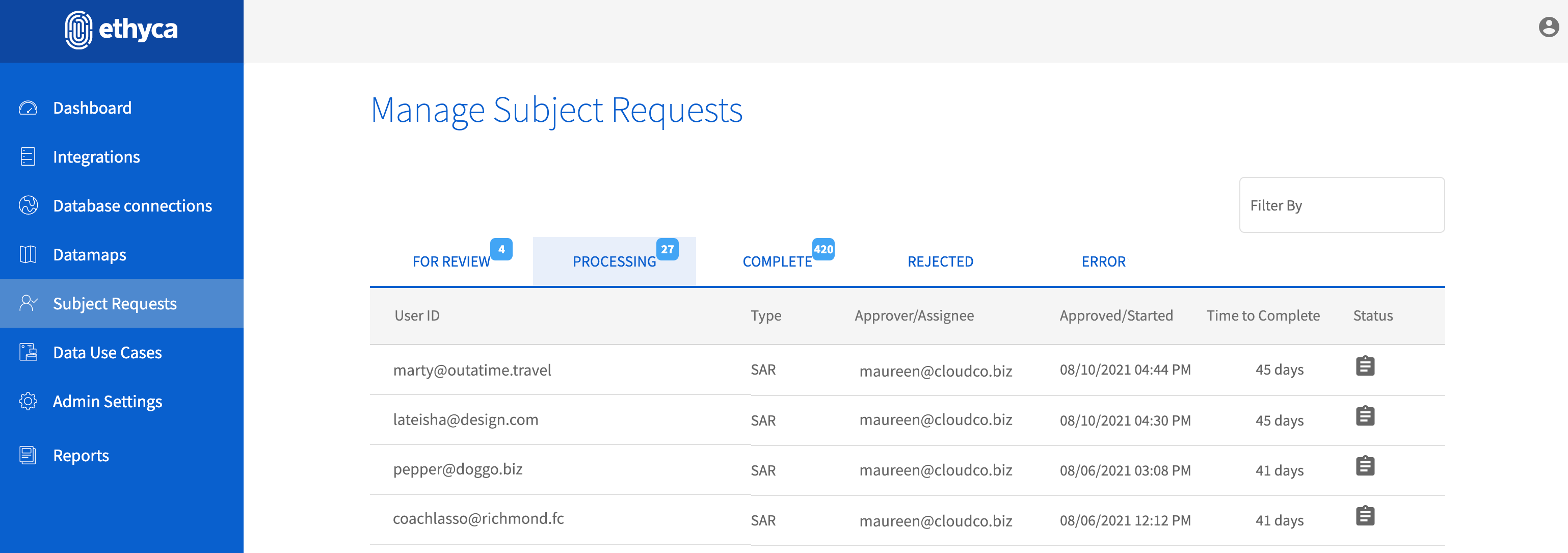
Task: Click the Database connections globe icon
Action: click(x=28, y=205)
